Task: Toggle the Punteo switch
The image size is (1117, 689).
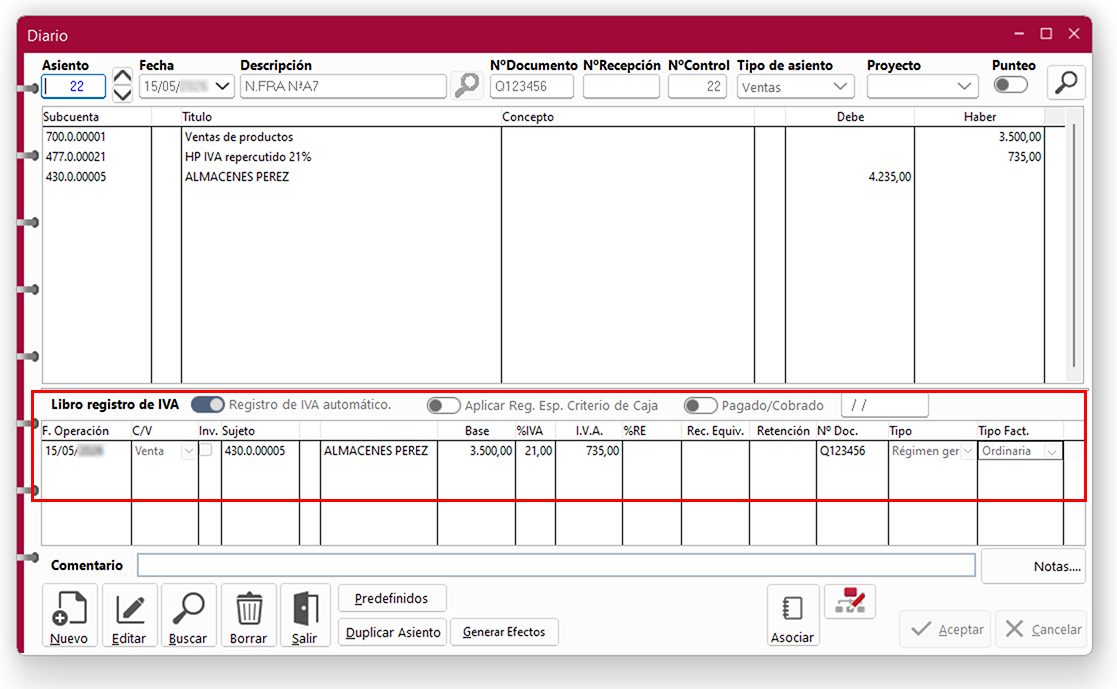Action: tap(1010, 85)
